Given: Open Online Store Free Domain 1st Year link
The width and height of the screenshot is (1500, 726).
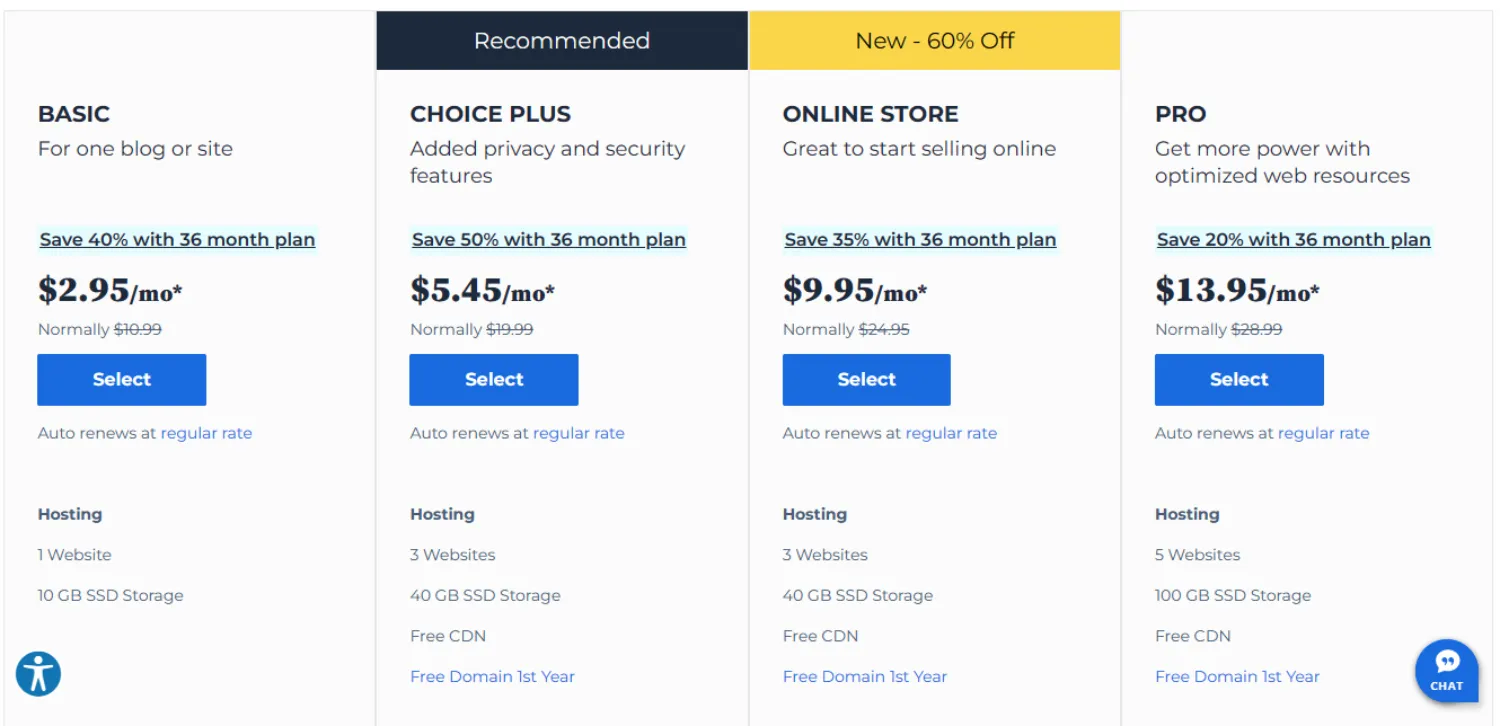Looking at the screenshot, I should [x=865, y=676].
